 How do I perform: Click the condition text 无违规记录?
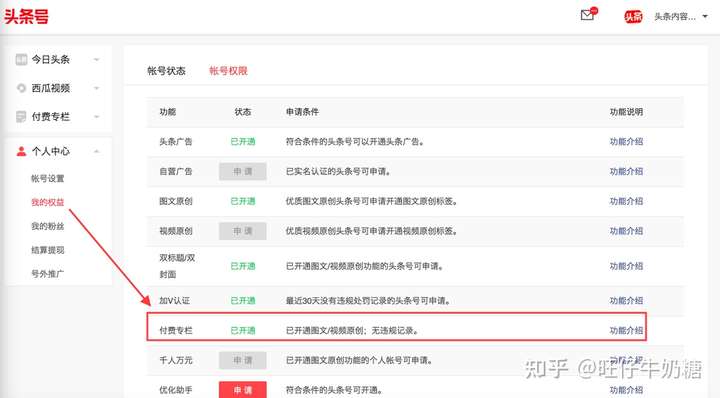point(394,331)
